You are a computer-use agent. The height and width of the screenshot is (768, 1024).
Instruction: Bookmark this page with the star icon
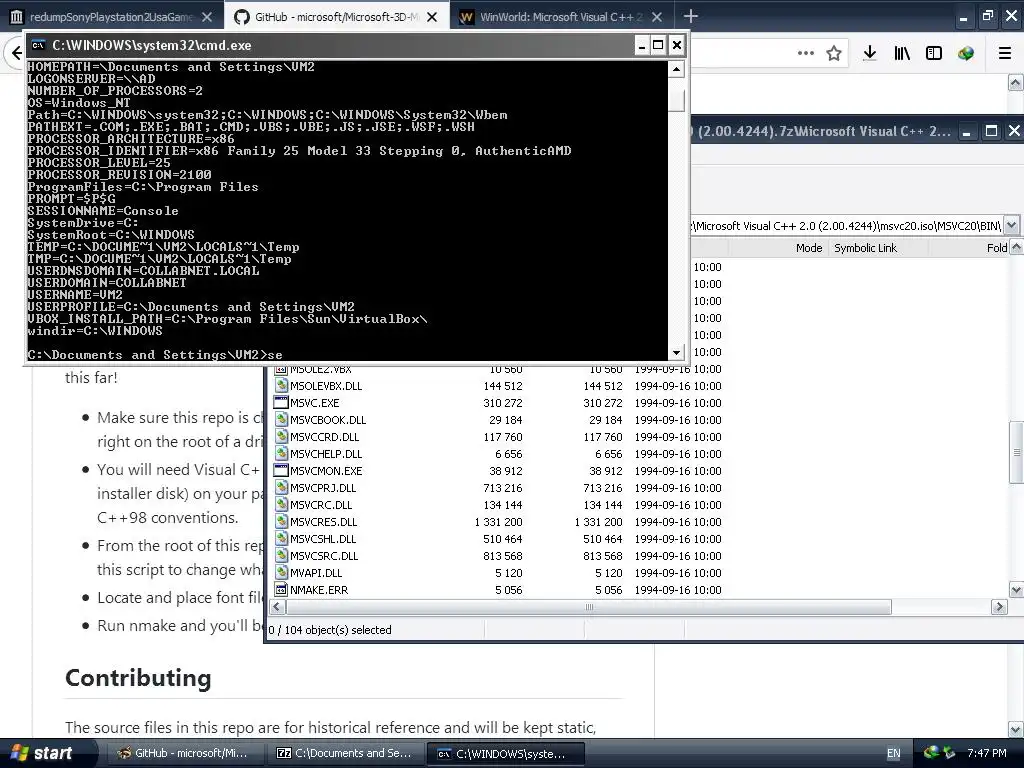(834, 54)
